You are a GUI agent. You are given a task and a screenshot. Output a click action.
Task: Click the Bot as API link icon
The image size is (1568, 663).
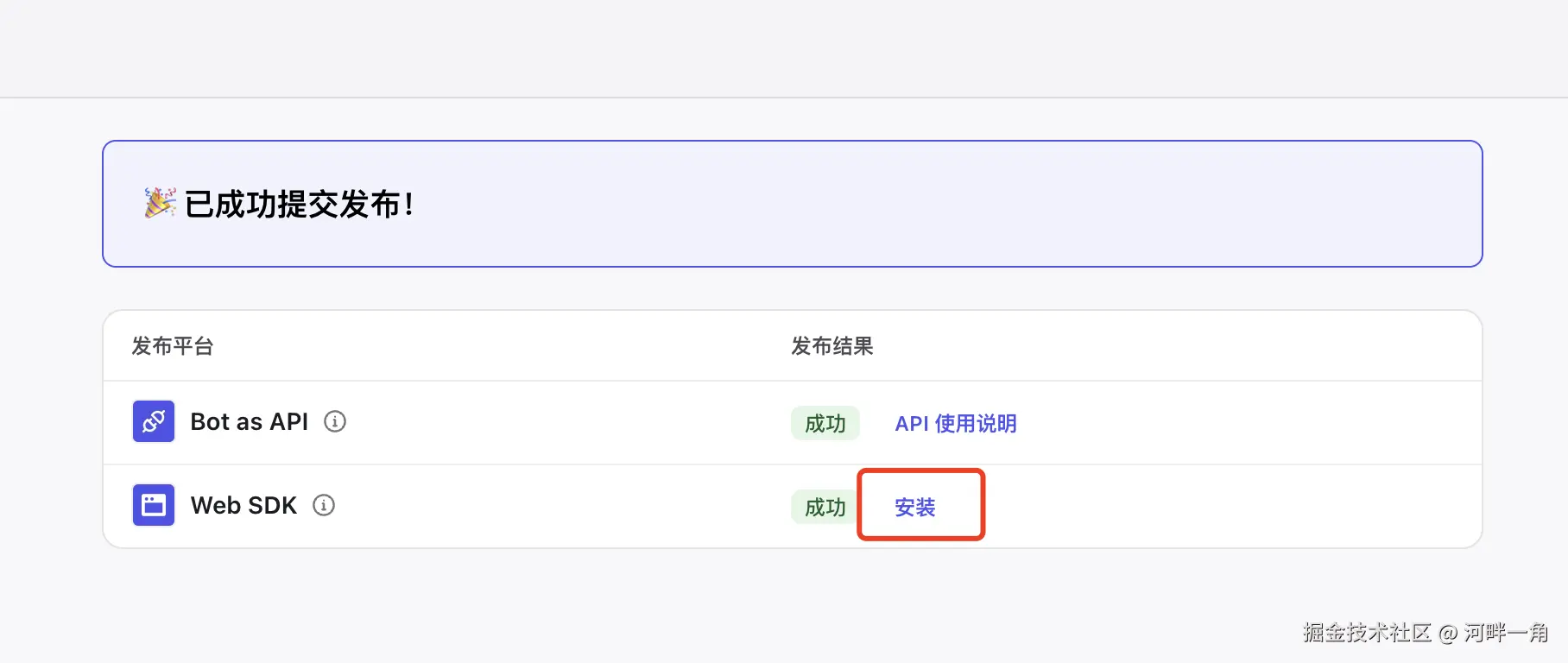[154, 421]
